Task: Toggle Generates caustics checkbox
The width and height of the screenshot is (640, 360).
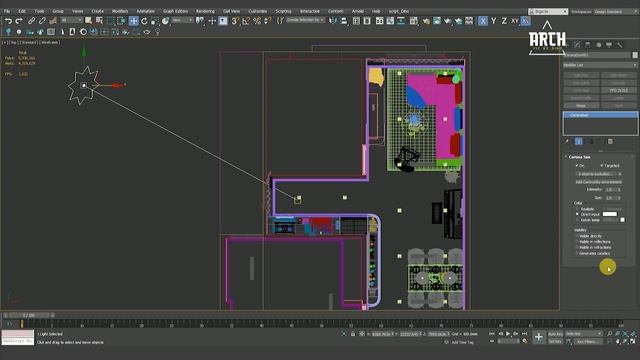Action: pyautogui.click(x=577, y=253)
